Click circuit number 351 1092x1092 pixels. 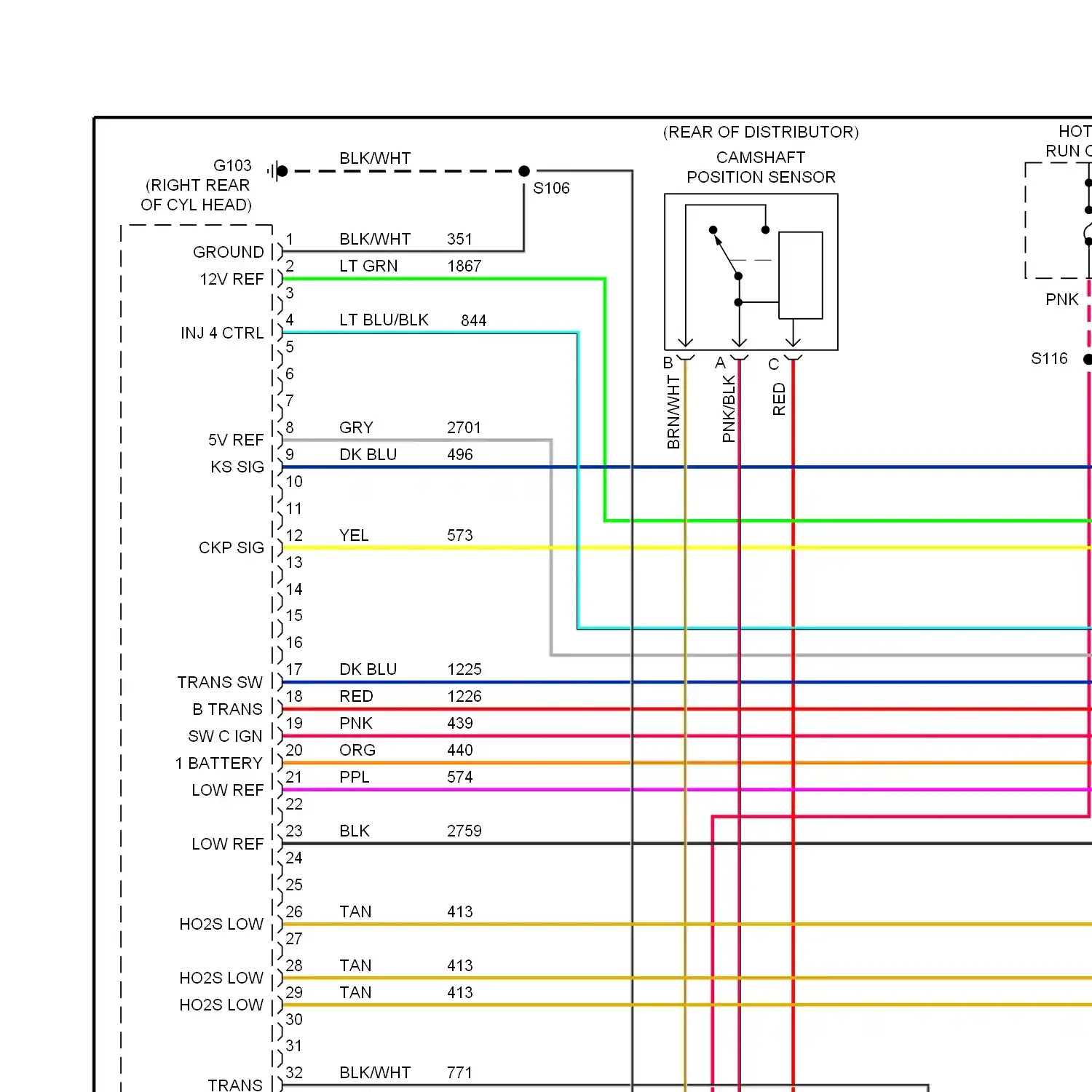point(459,240)
